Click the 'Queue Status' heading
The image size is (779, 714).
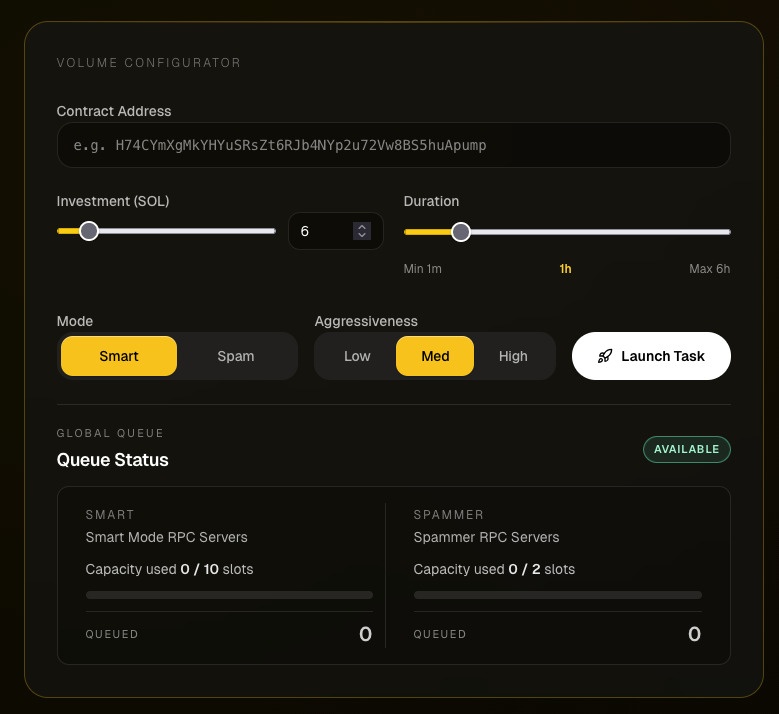click(x=113, y=460)
